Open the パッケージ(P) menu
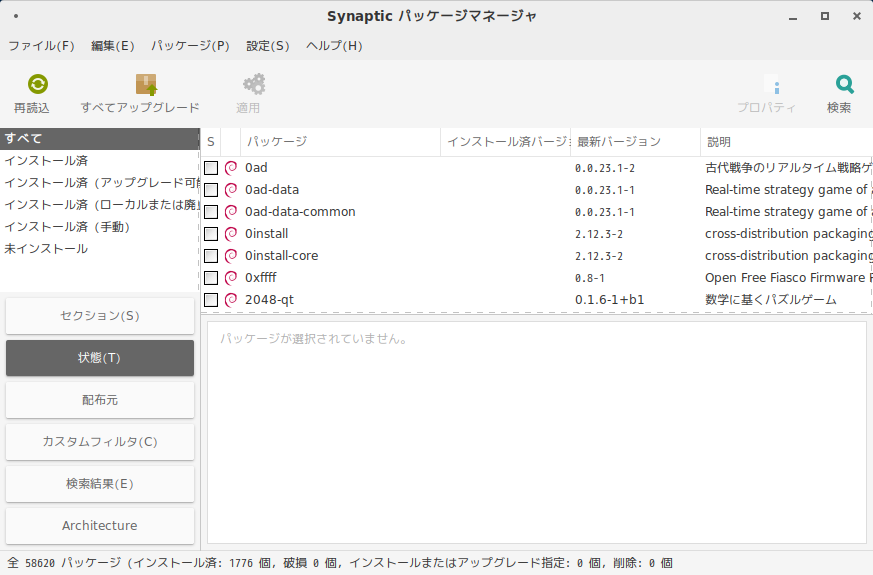Viewport: 873px width, 575px height. click(190, 46)
